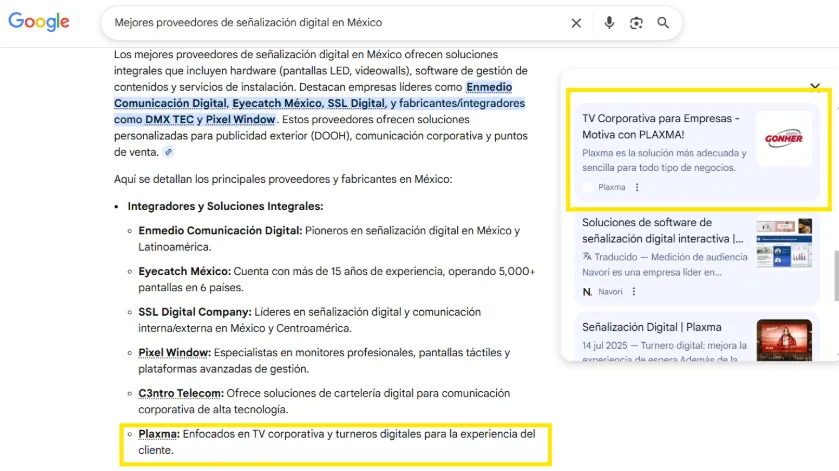Open the three-dot menu beside Plaxma source
The width and height of the screenshot is (839, 471).
click(637, 187)
